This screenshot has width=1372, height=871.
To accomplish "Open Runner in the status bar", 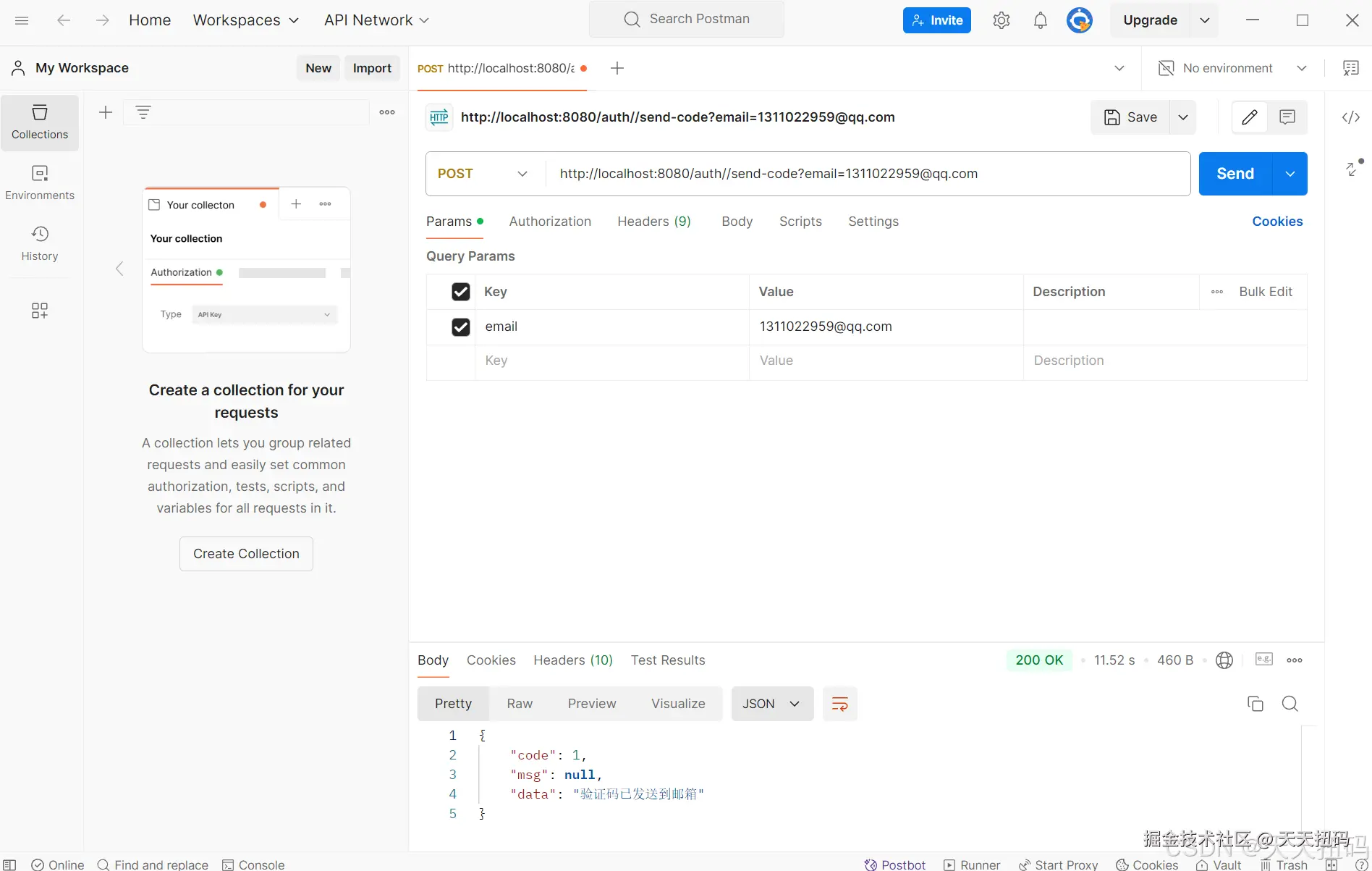I will coord(972,864).
